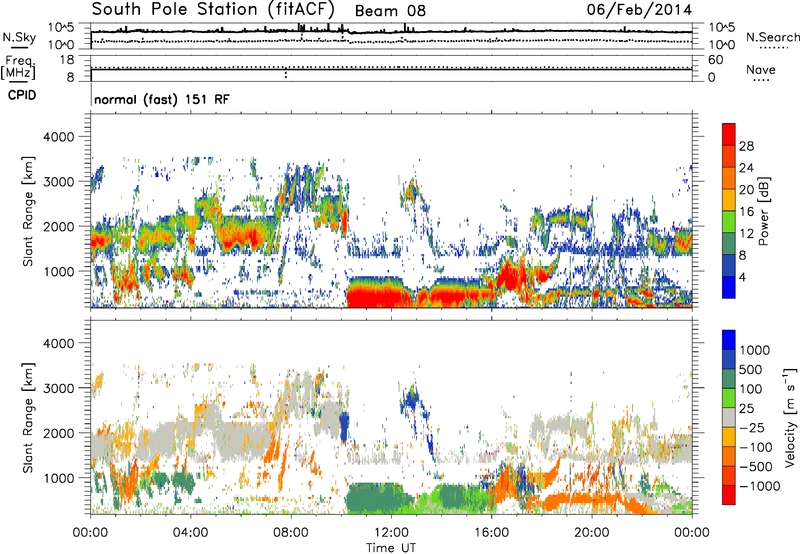Click the red top of the power colorbar
Viewport: 800px width, 554px height.
pos(729,134)
